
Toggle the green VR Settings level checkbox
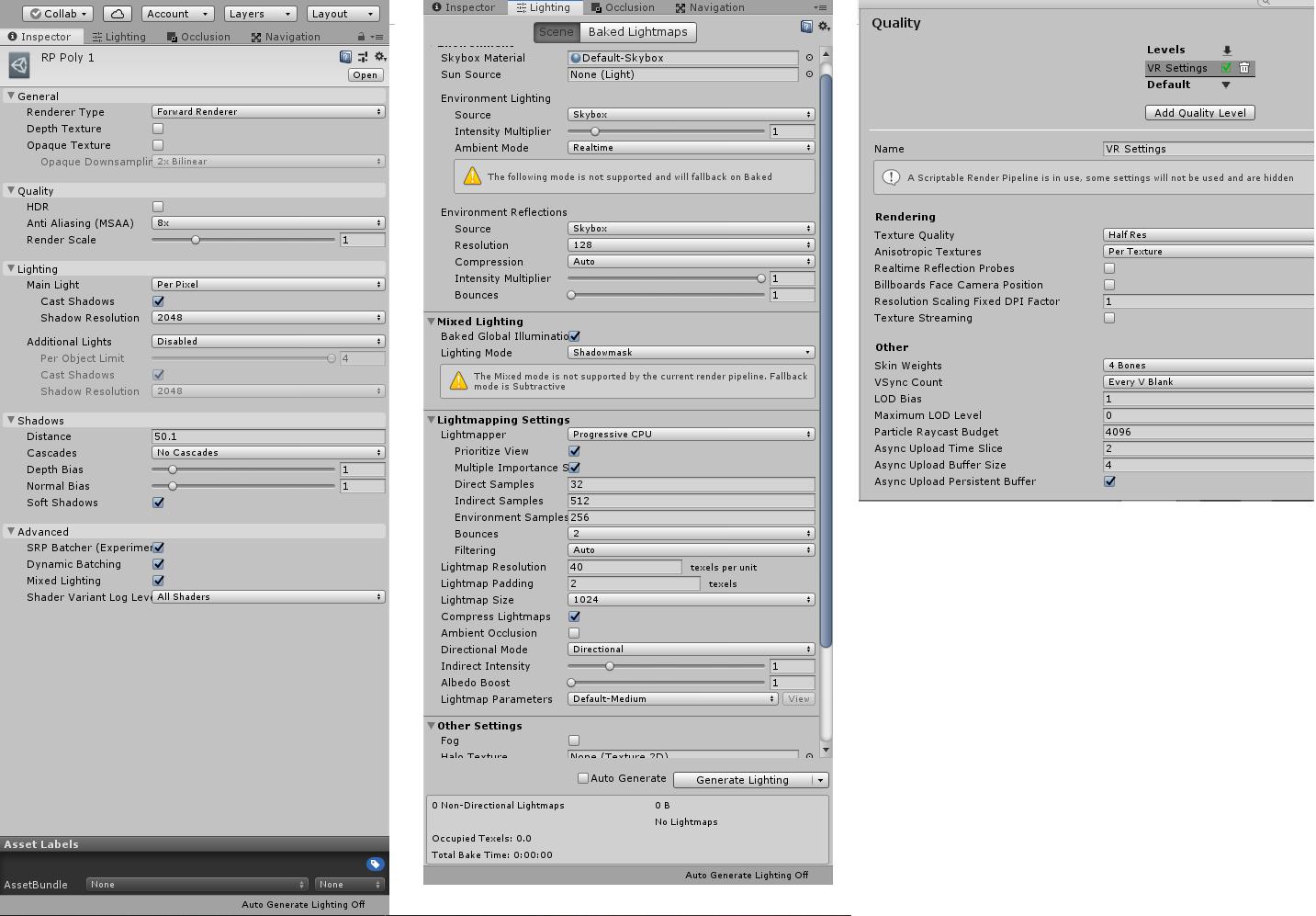(x=1226, y=68)
